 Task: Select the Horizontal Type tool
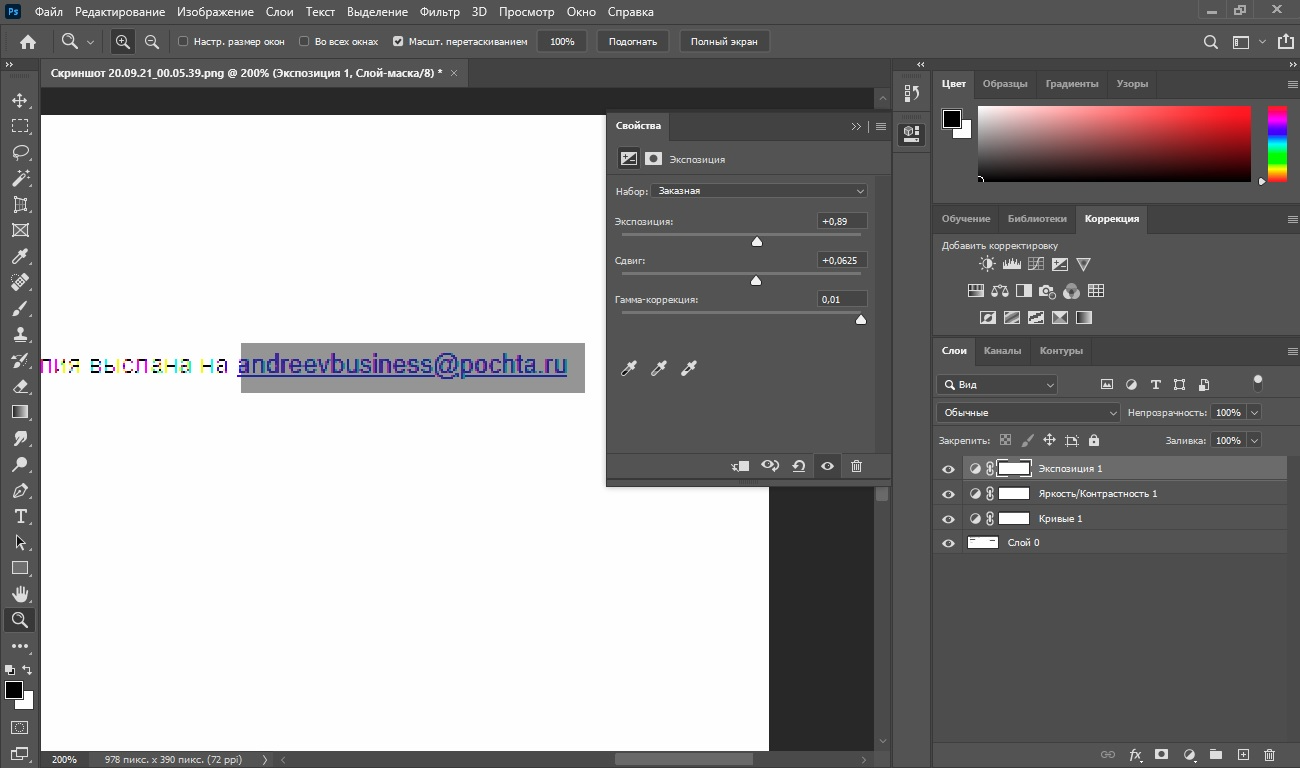19,516
